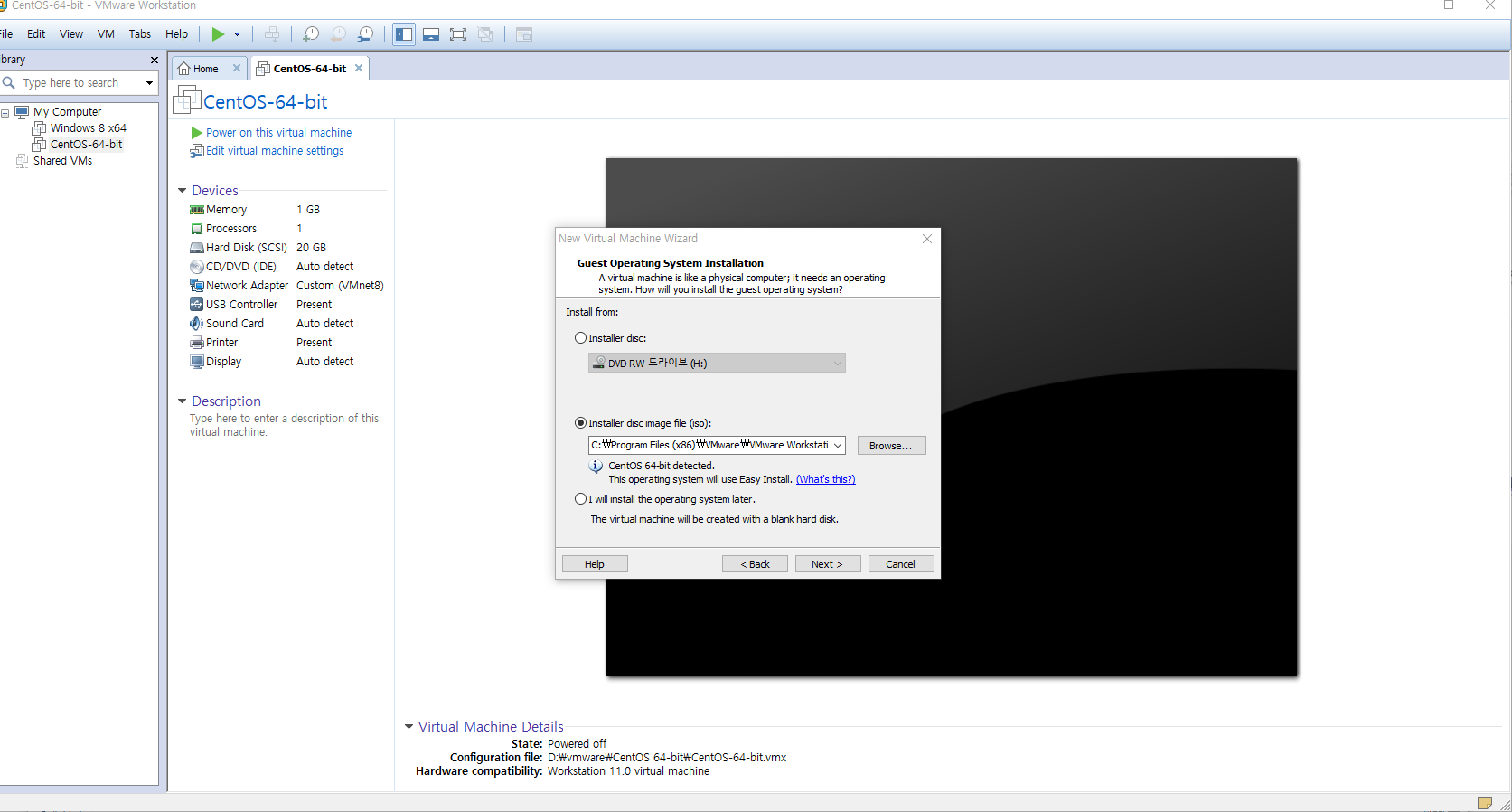Select Installer disc image file (iso) radio
The width and height of the screenshot is (1512, 812).
580,423
